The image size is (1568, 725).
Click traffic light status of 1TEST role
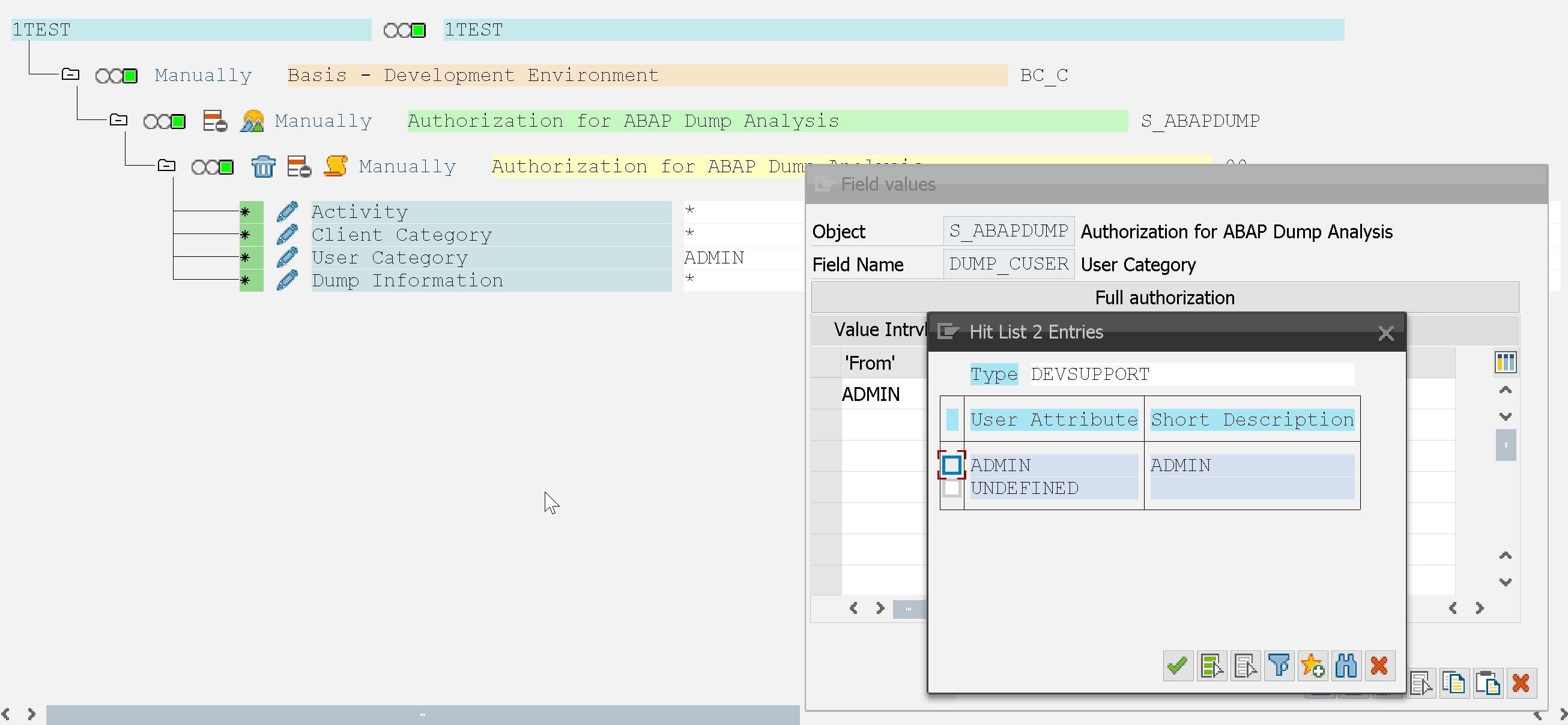click(x=405, y=30)
